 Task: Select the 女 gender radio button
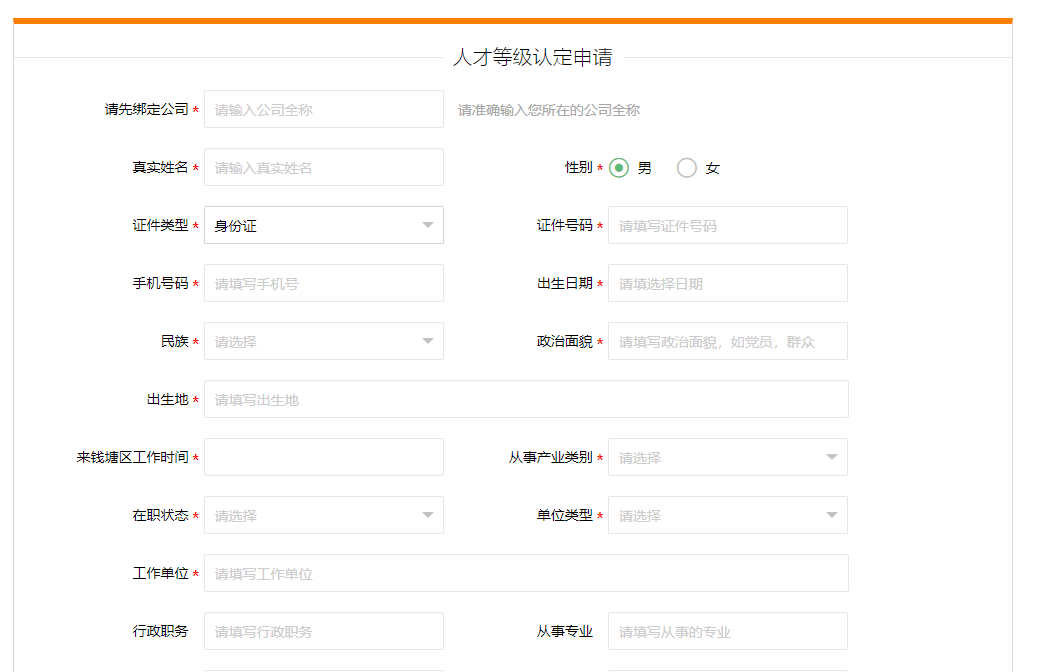pos(687,168)
